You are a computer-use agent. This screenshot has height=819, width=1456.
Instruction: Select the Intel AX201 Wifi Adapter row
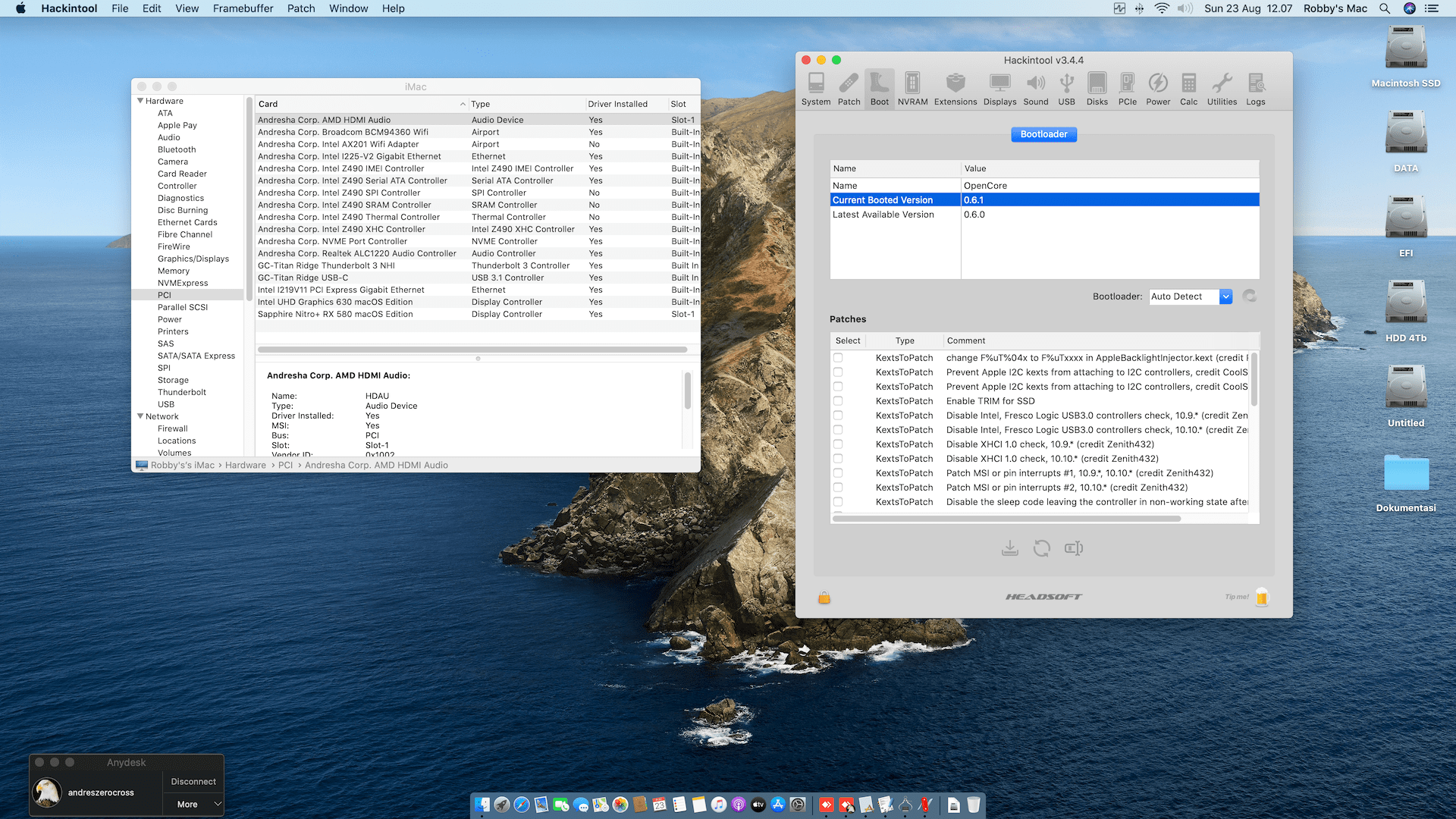click(478, 144)
